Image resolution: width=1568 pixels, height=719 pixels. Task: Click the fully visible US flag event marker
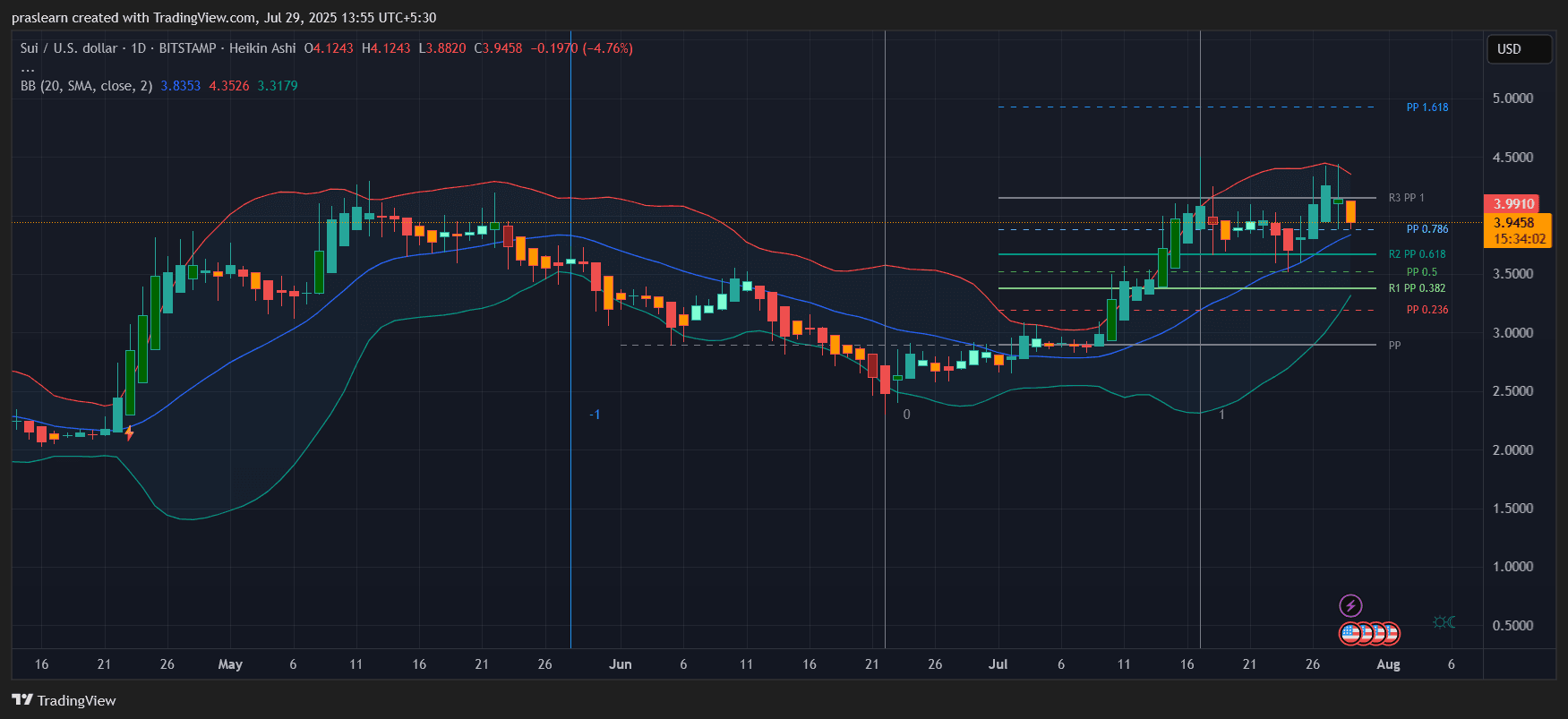click(1350, 634)
